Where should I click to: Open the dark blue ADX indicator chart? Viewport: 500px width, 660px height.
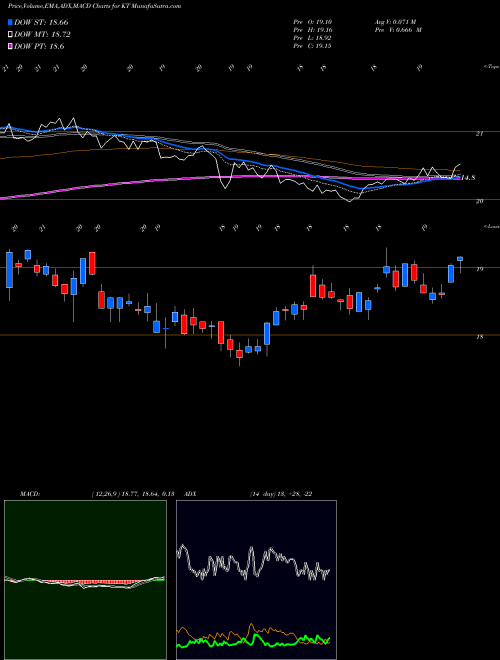256,580
